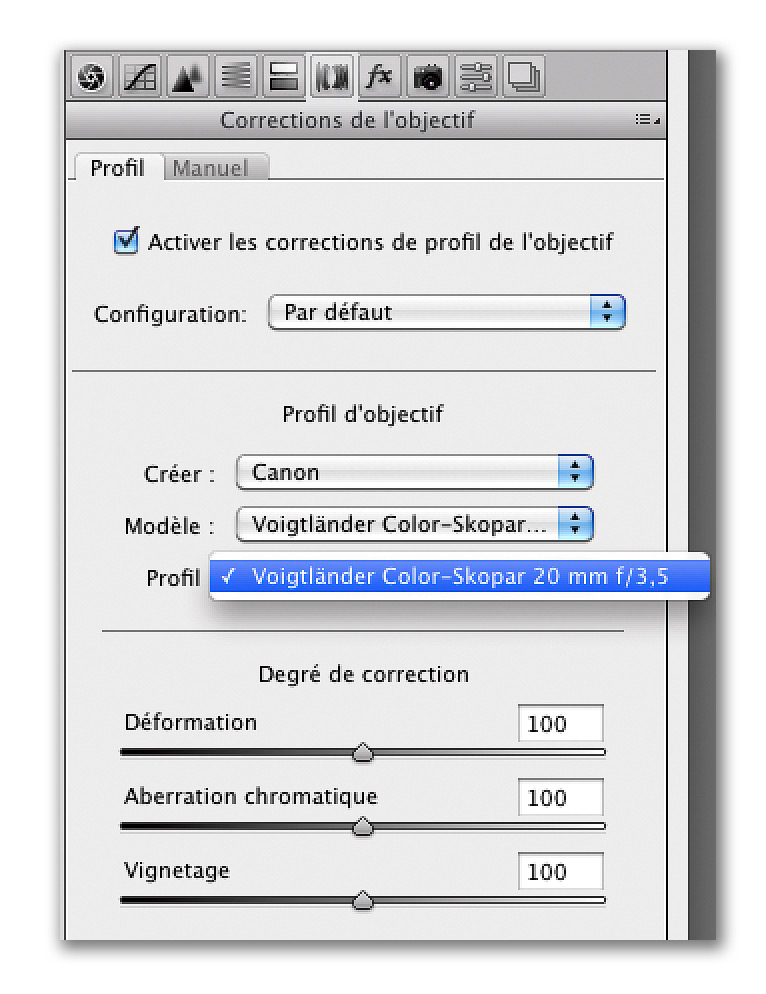Open the Snapshots panel icon

click(523, 77)
